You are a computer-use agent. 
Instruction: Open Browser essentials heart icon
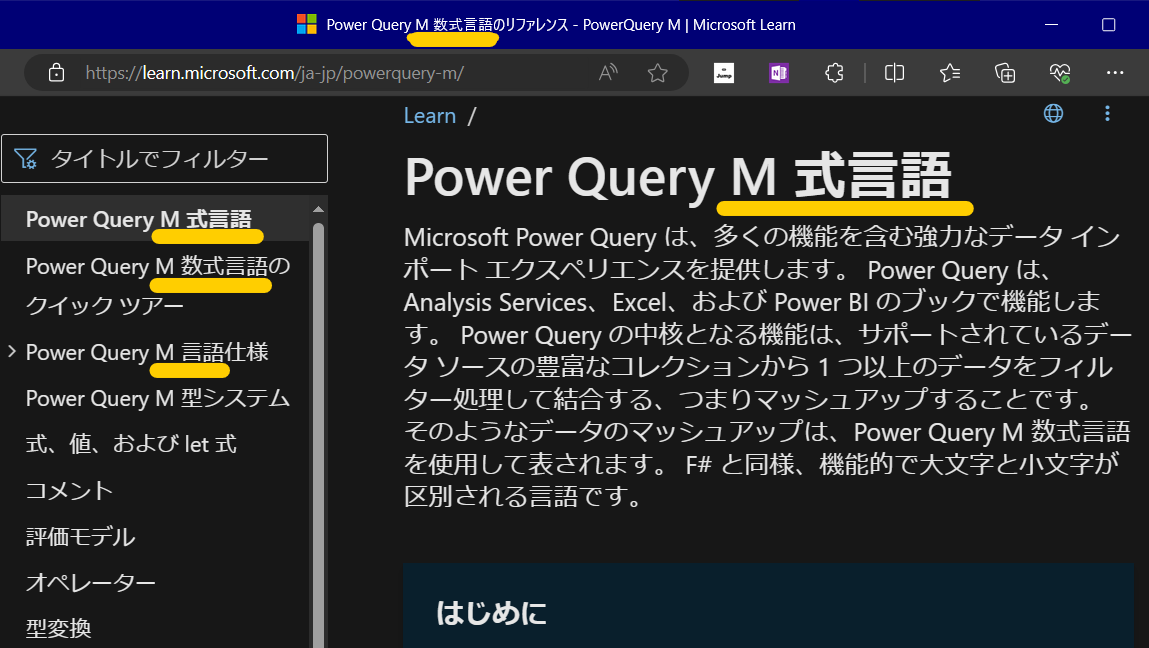[1060, 72]
